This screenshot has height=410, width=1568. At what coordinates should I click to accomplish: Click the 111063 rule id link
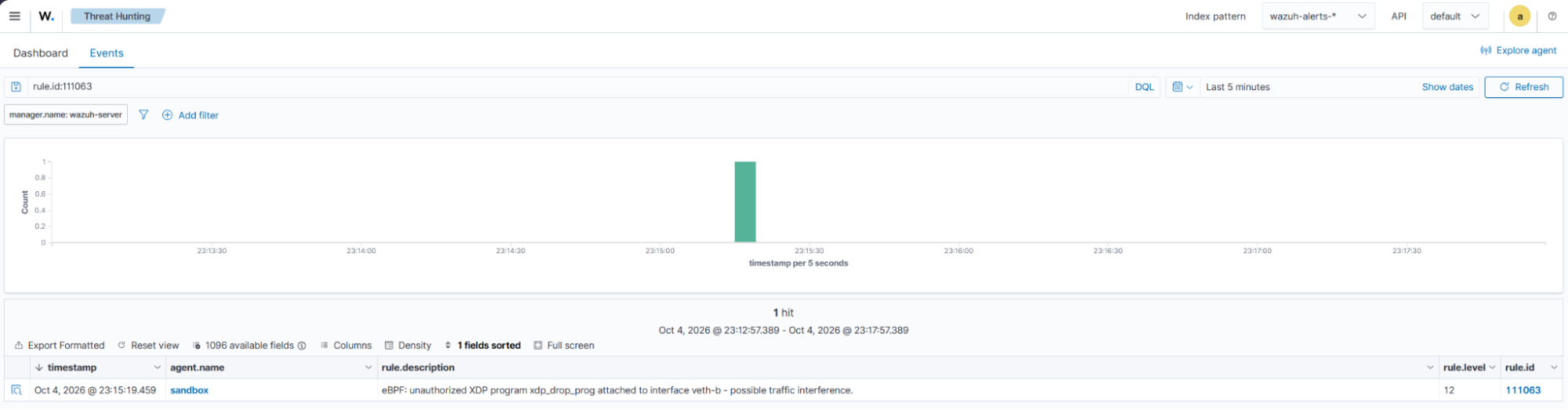tap(1523, 390)
